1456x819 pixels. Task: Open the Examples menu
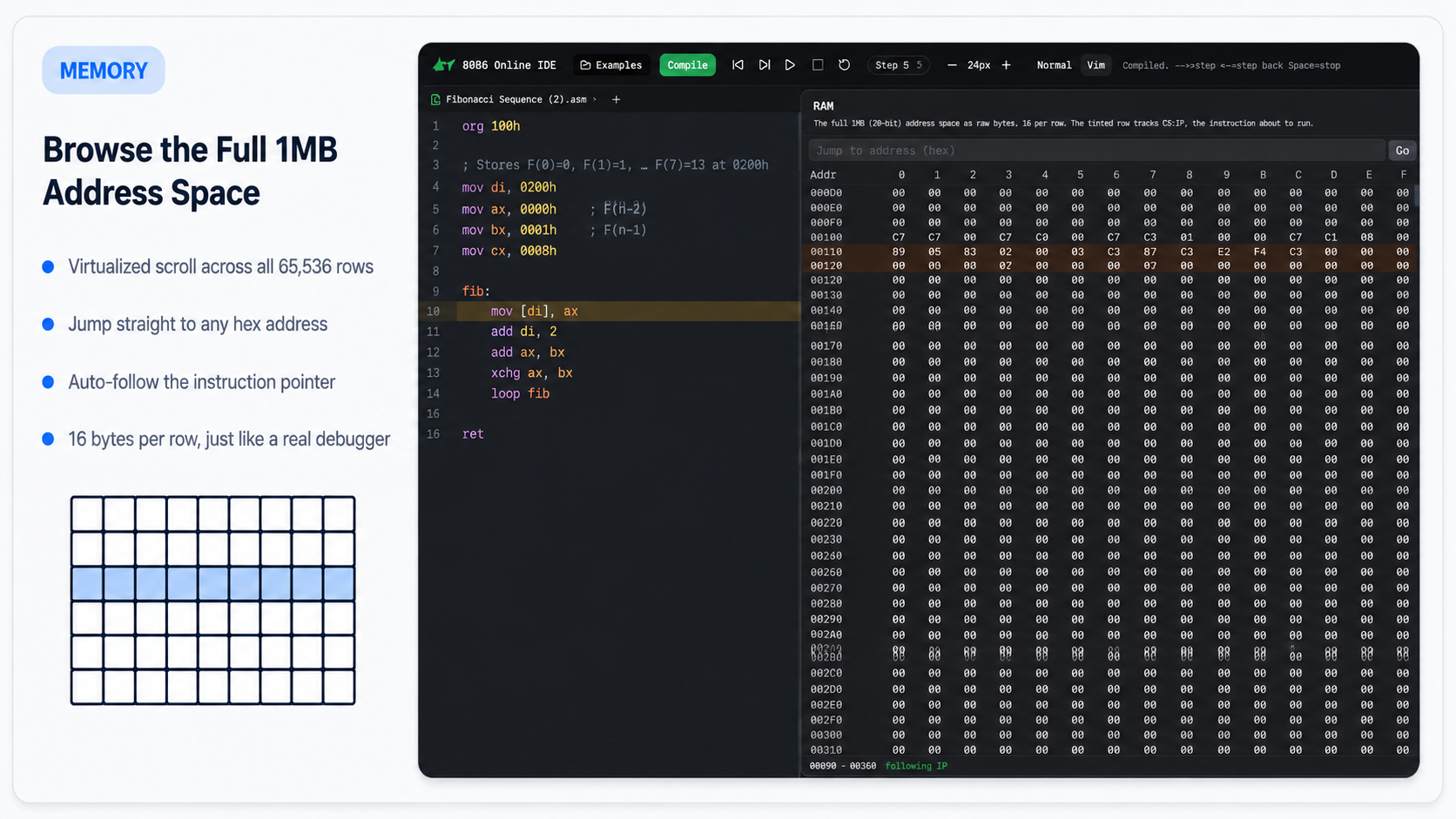click(611, 65)
